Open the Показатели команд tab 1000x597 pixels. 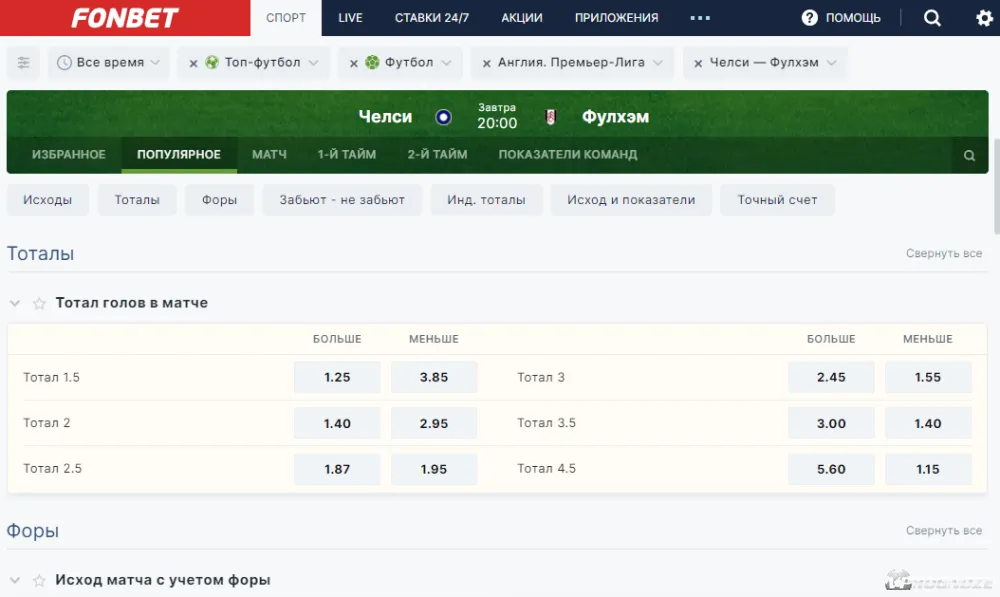568,154
